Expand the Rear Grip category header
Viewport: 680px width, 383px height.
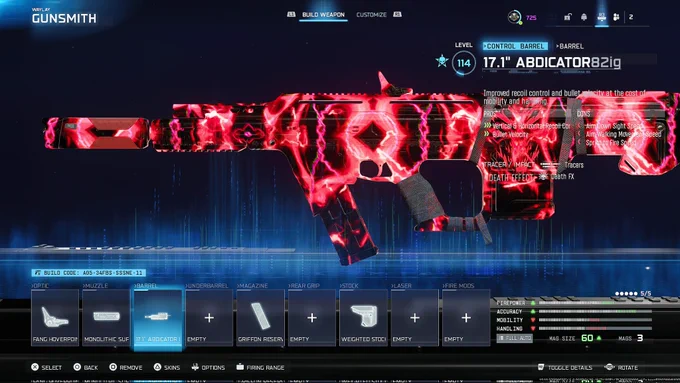tap(304, 285)
